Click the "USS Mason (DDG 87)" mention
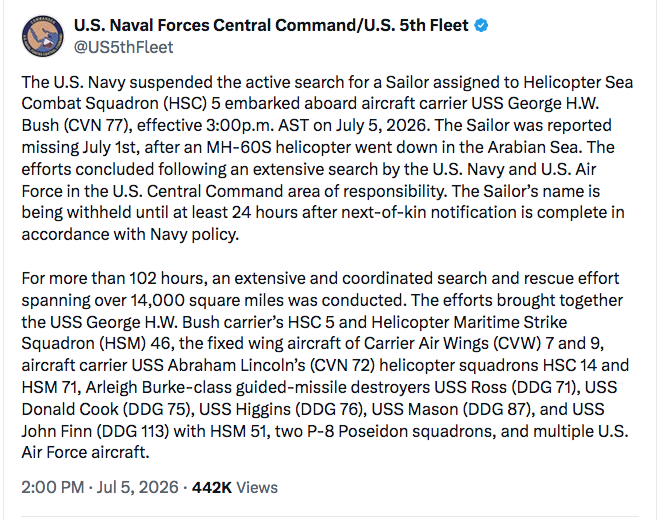Screen dimensions: 657x520 (x=453, y=409)
